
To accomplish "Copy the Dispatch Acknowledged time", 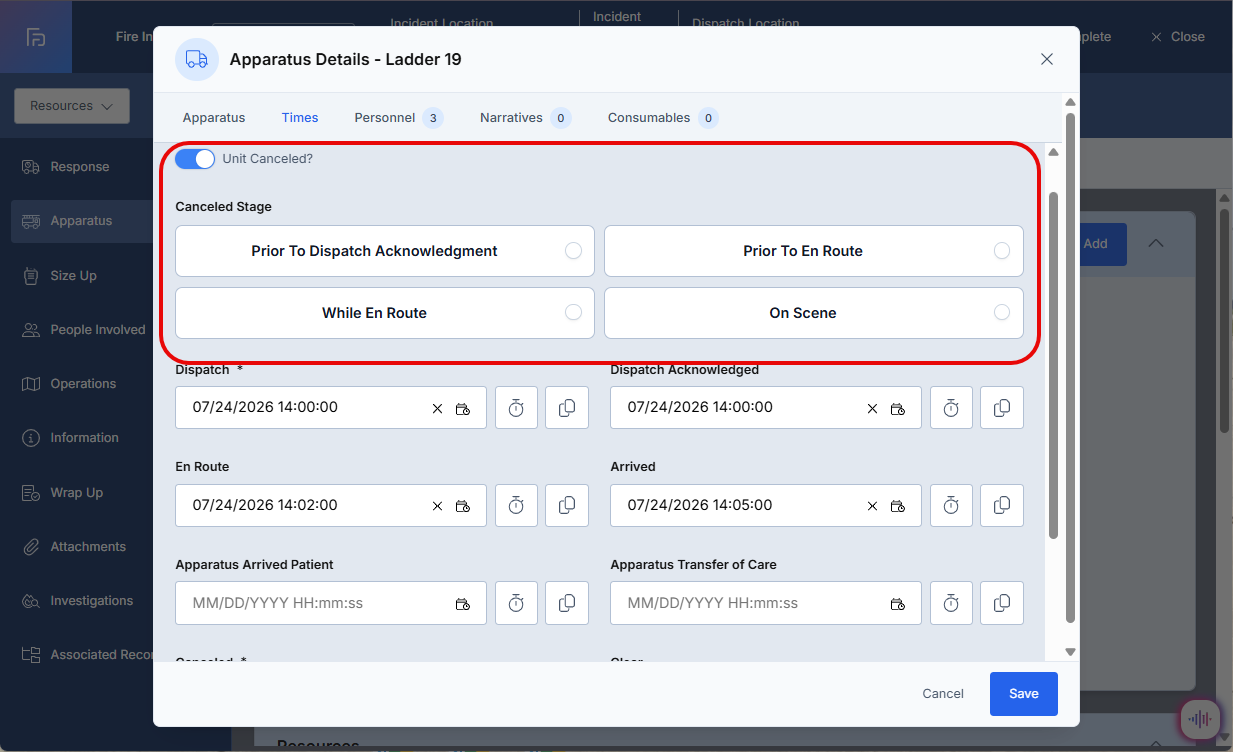I will [x=1002, y=408].
